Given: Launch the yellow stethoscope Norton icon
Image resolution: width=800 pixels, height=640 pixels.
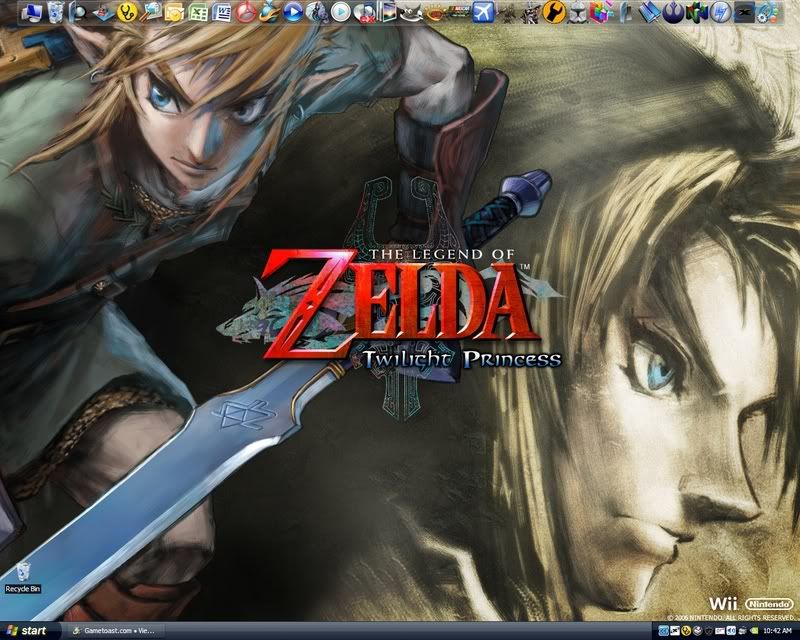Looking at the screenshot, I should (x=127, y=12).
